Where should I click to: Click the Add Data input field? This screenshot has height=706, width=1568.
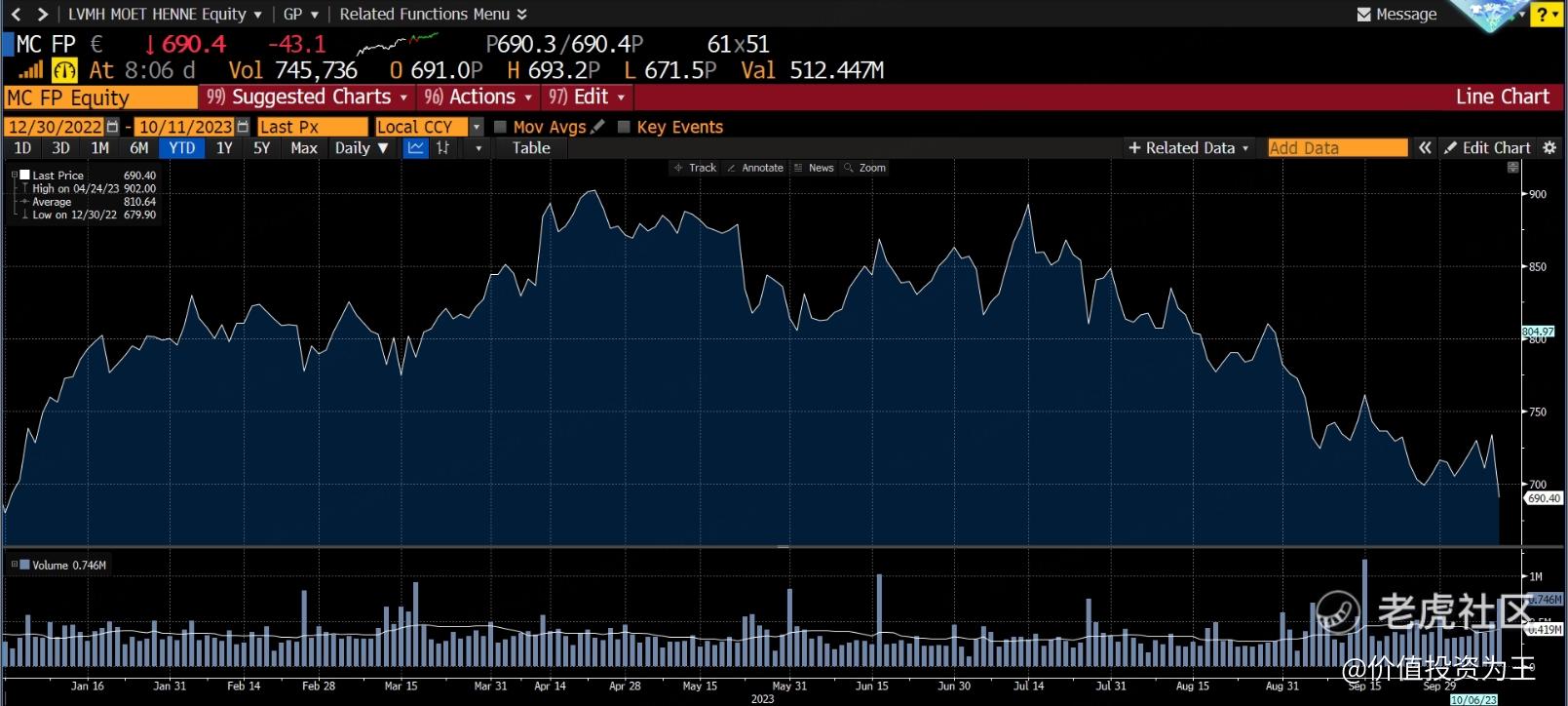pos(1338,148)
